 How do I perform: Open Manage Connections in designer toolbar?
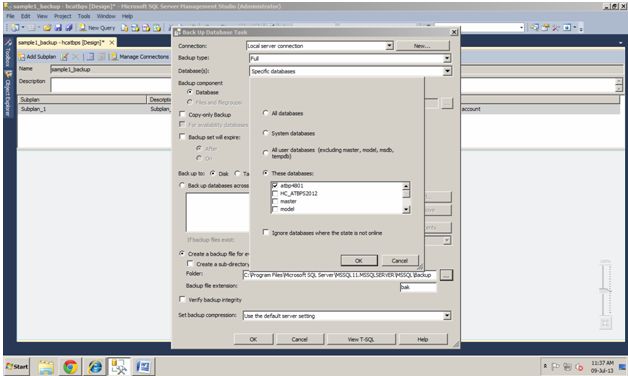[140, 57]
